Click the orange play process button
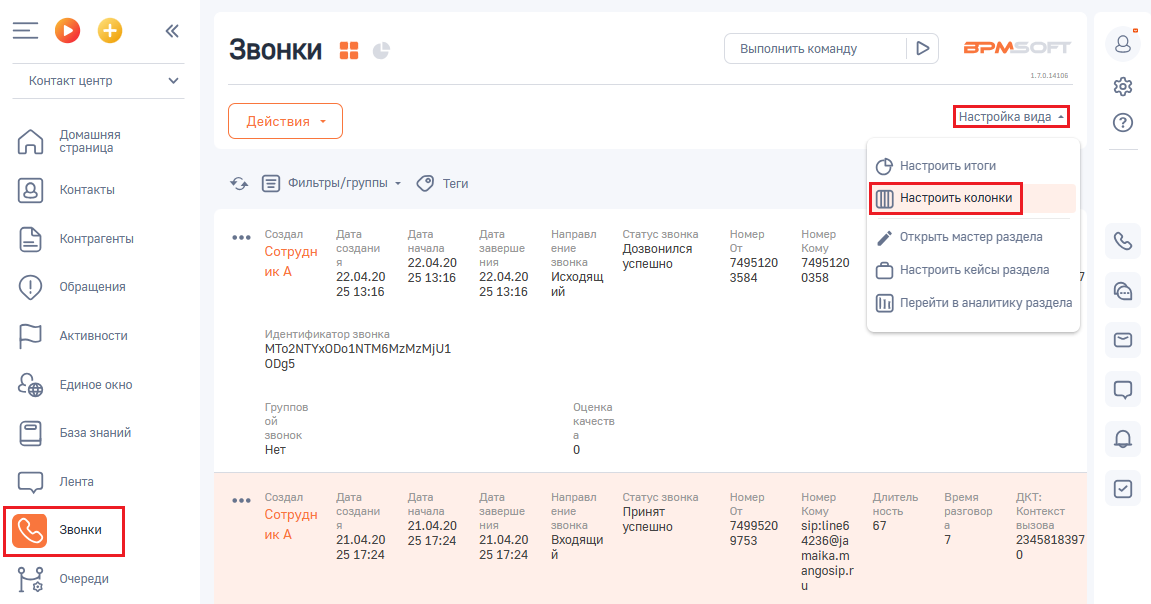Viewport: 1151px width, 604px height. (x=68, y=31)
